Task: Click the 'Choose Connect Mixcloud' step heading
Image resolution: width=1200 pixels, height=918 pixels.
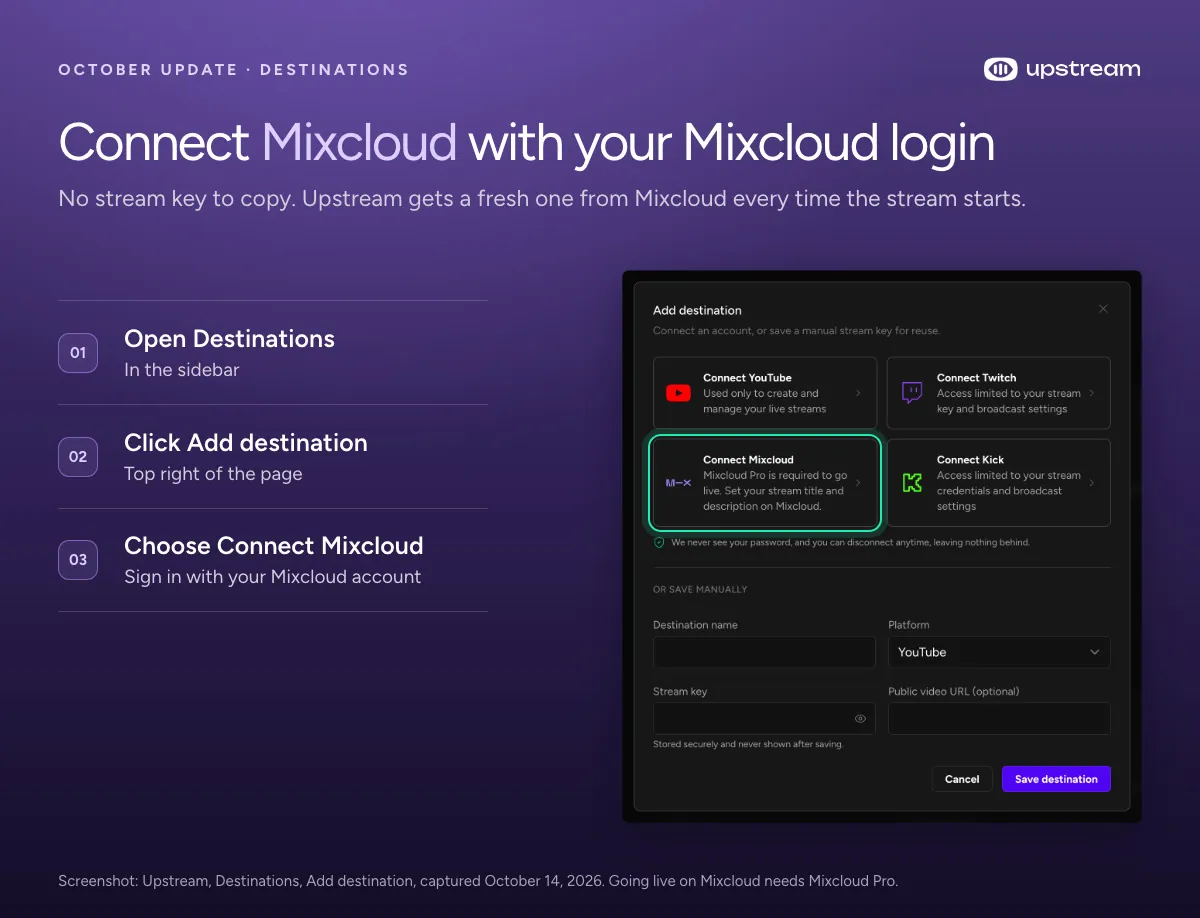Action: click(x=274, y=546)
